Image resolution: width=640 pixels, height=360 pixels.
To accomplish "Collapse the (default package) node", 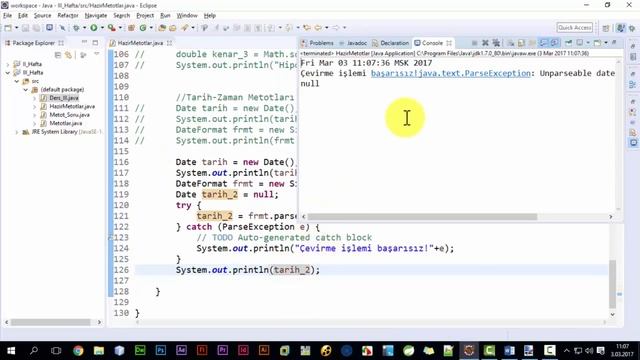I will coord(25,89).
